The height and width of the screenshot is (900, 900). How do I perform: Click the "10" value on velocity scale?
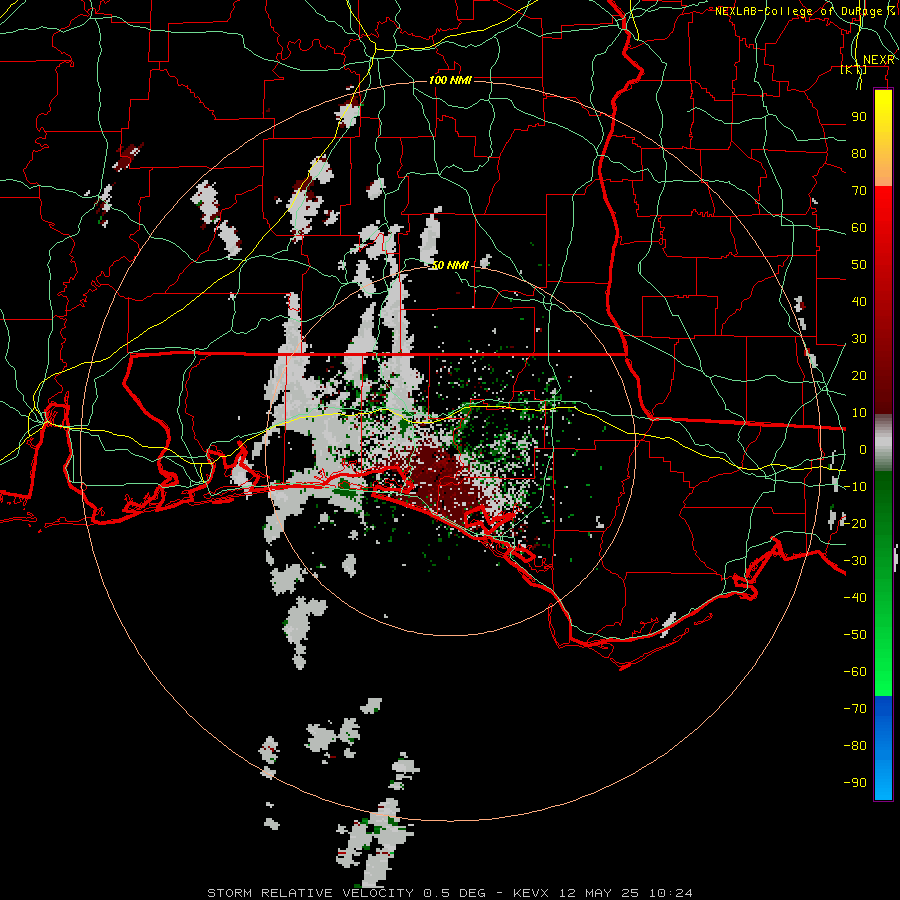point(859,413)
